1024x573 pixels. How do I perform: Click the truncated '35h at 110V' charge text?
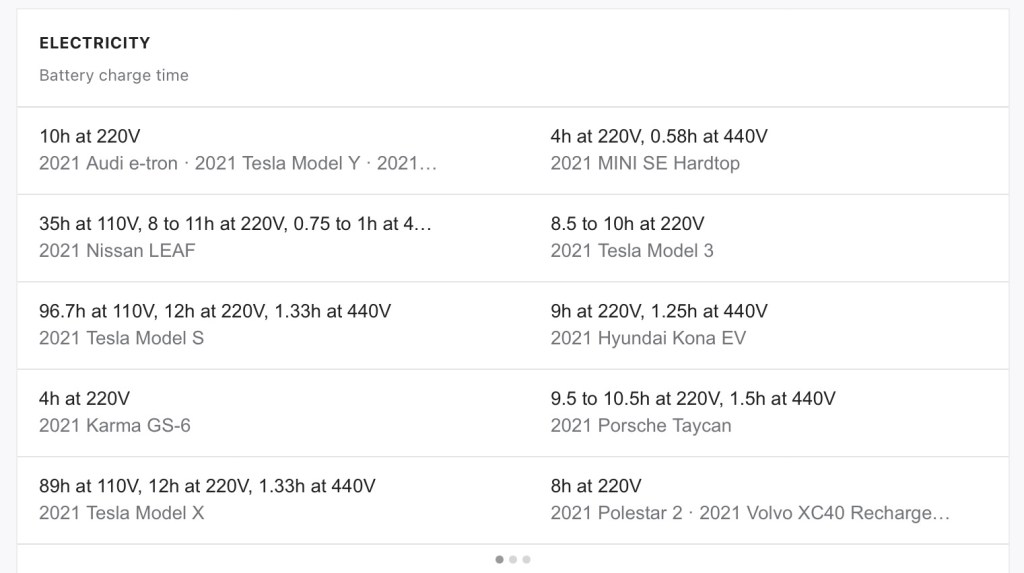click(236, 224)
